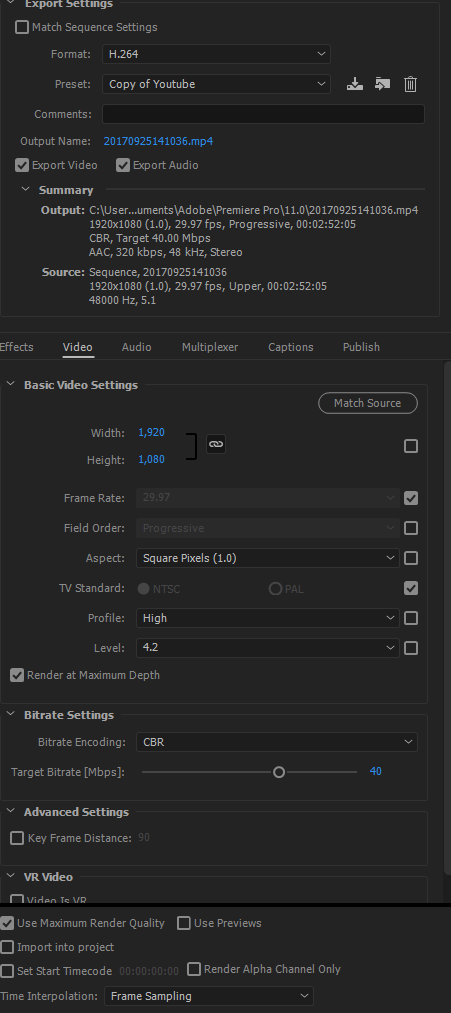Click the Import Preset icon
The image size is (451, 1013).
point(383,84)
